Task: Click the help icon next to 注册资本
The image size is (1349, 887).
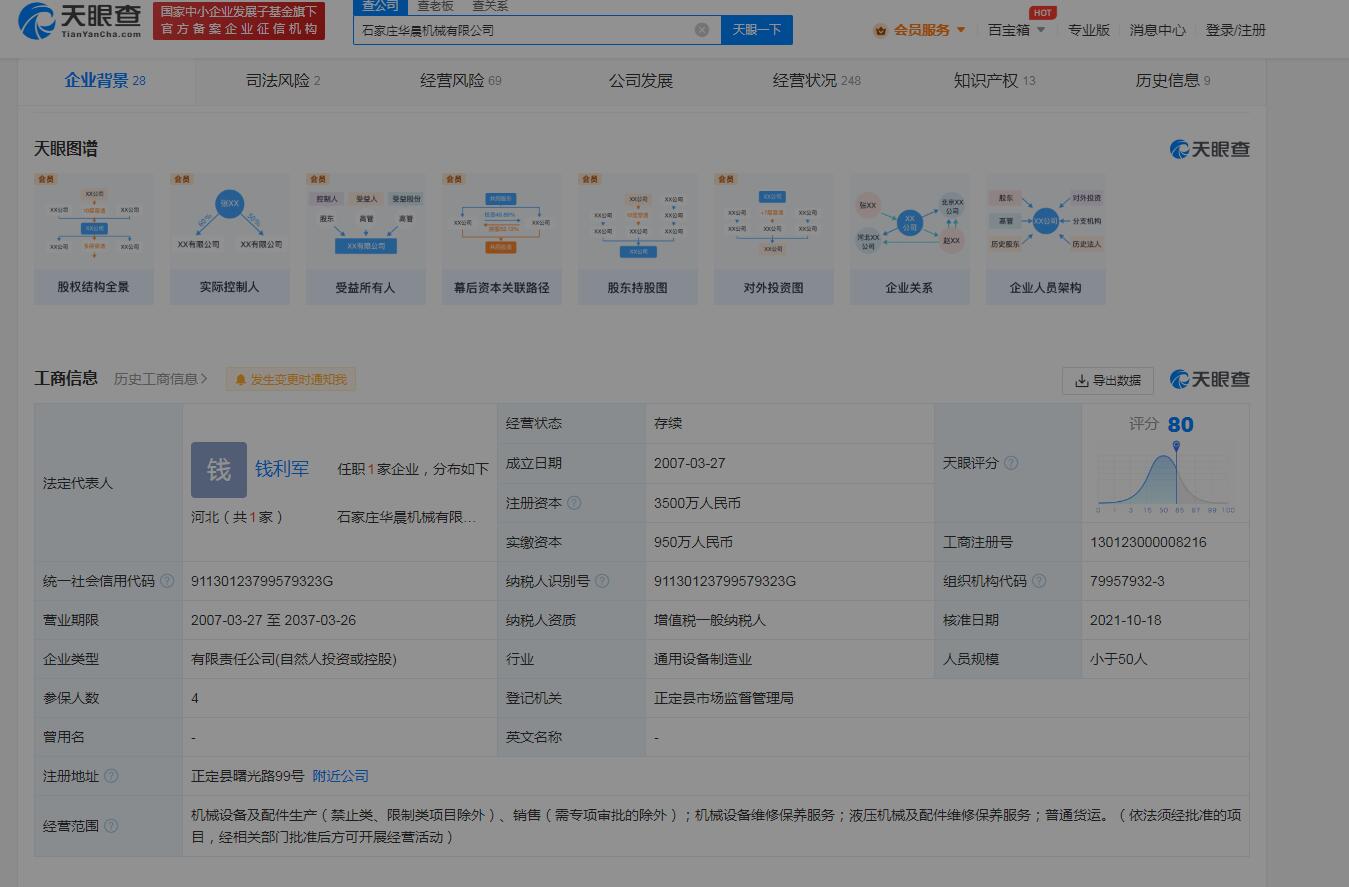Action: tap(574, 503)
